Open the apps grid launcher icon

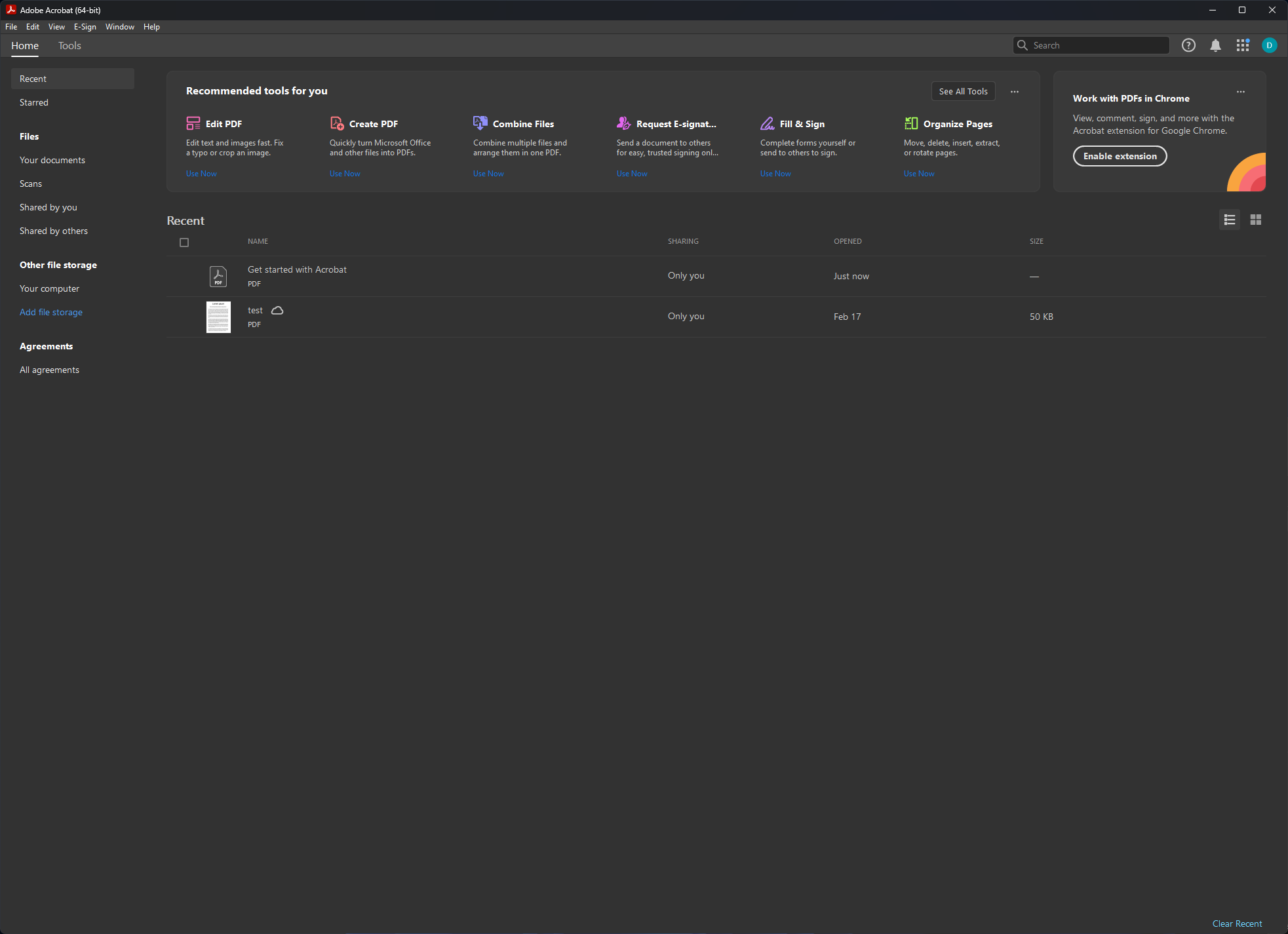click(1242, 45)
